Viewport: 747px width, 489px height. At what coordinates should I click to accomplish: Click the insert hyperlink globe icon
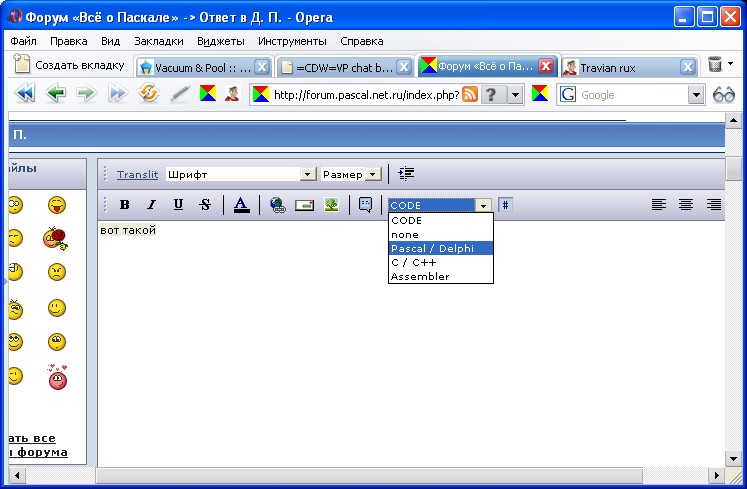tap(277, 205)
